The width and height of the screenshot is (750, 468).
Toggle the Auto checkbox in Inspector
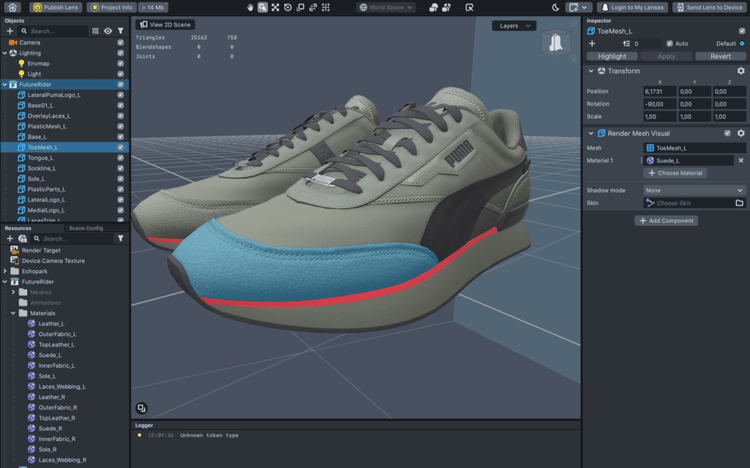click(x=668, y=44)
